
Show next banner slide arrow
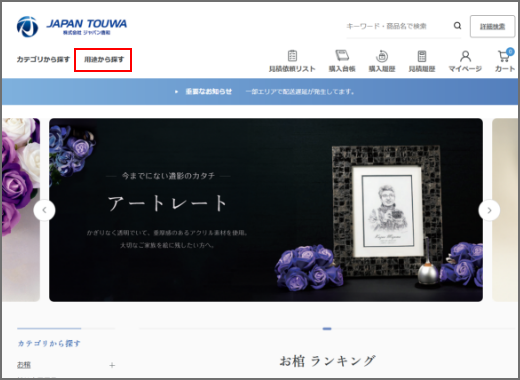point(489,210)
